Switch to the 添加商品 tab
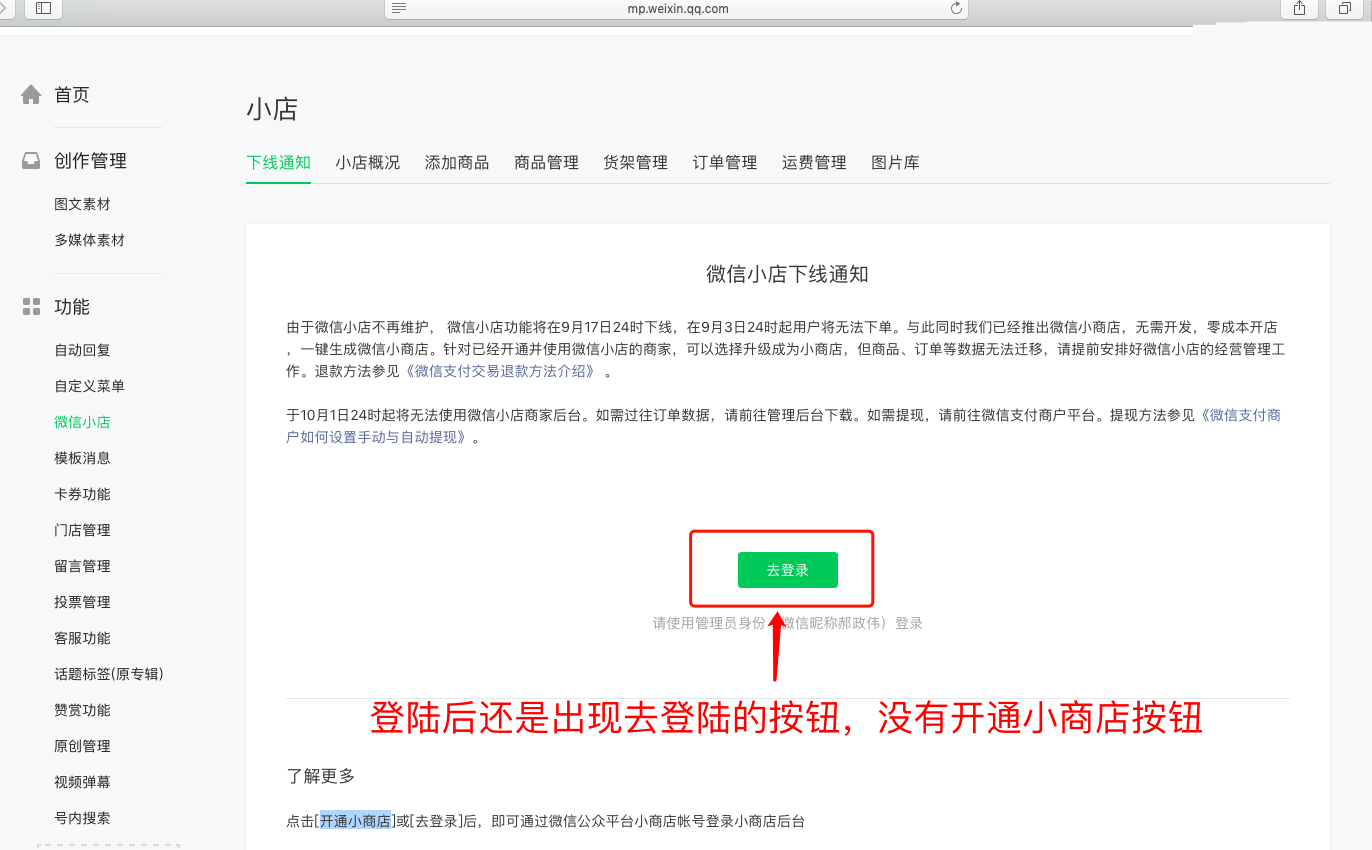 pos(457,162)
